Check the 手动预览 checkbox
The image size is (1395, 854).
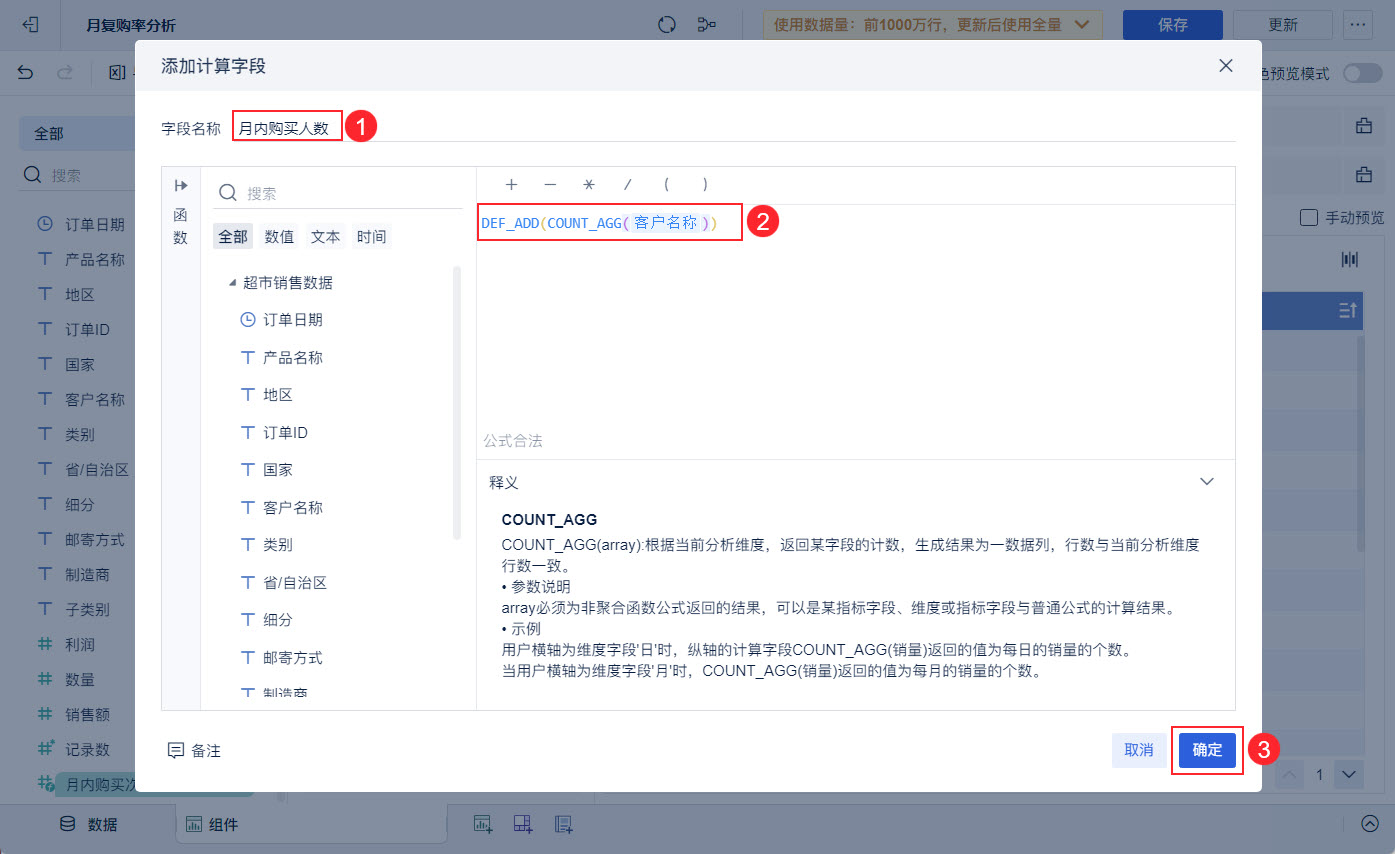point(1308,217)
